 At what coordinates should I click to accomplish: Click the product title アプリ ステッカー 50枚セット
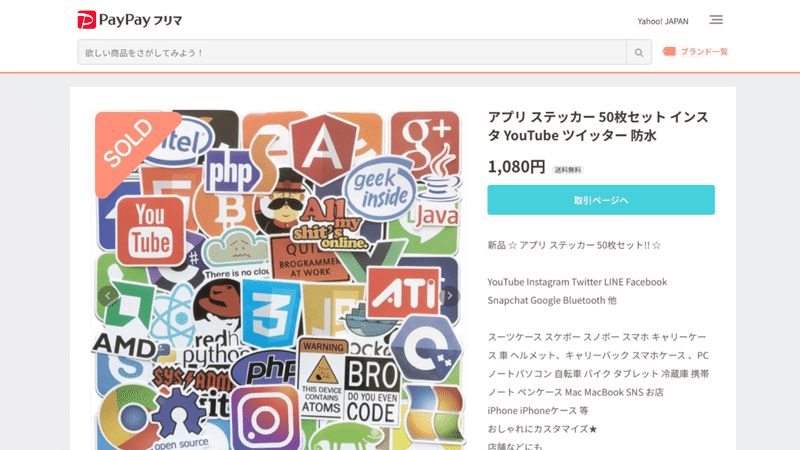pyautogui.click(x=598, y=126)
